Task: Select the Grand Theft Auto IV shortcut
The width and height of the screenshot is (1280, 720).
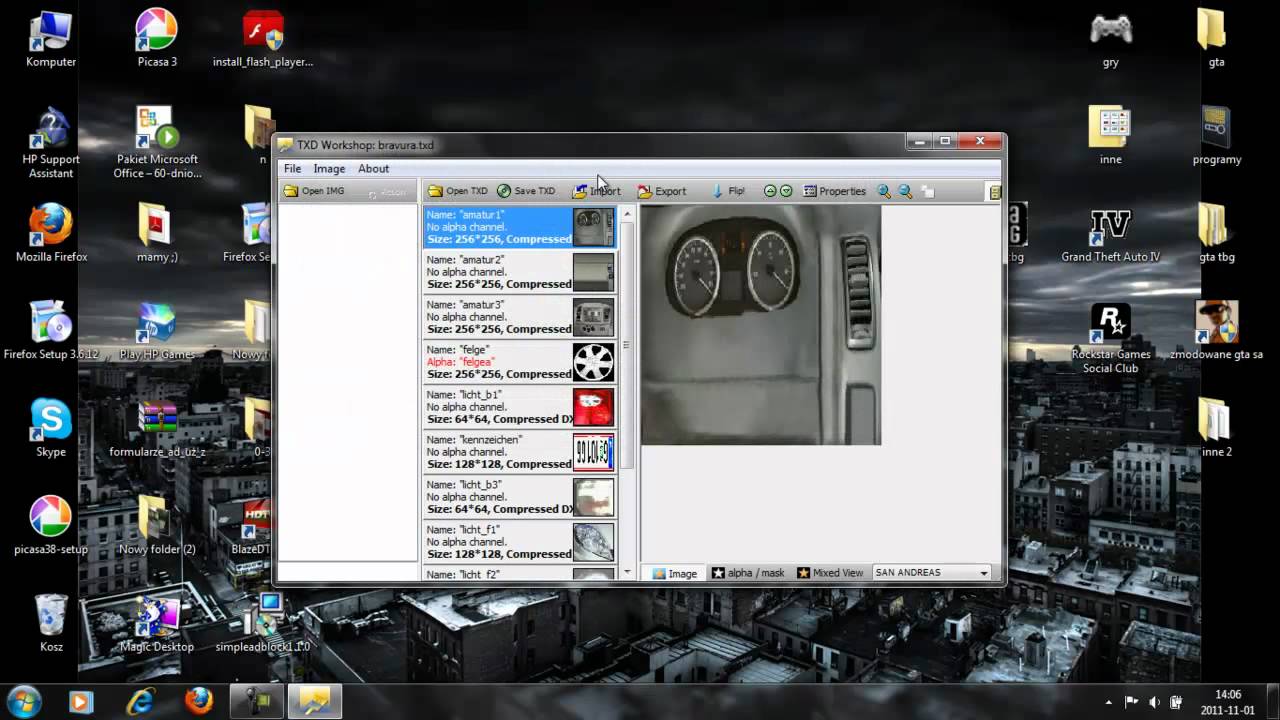Action: (x=1110, y=235)
